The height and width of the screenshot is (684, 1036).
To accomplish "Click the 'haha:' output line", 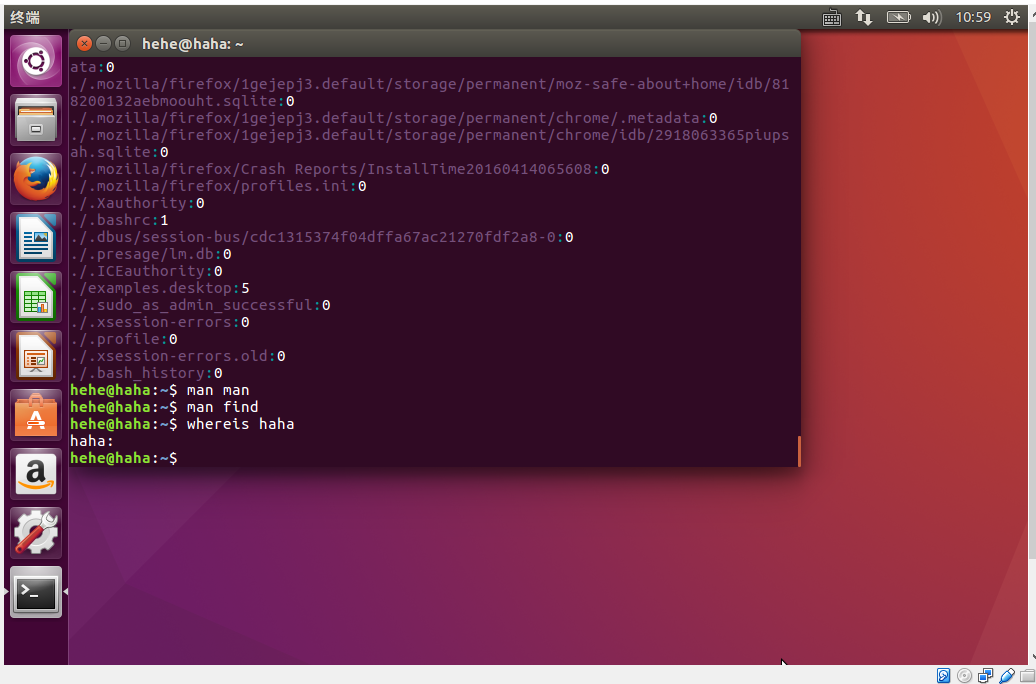I will coord(92,441).
